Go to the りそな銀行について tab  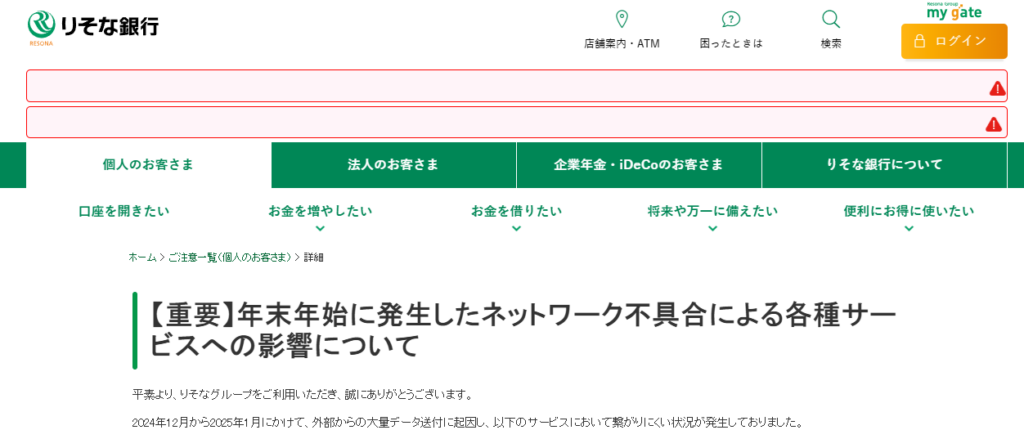(884, 165)
